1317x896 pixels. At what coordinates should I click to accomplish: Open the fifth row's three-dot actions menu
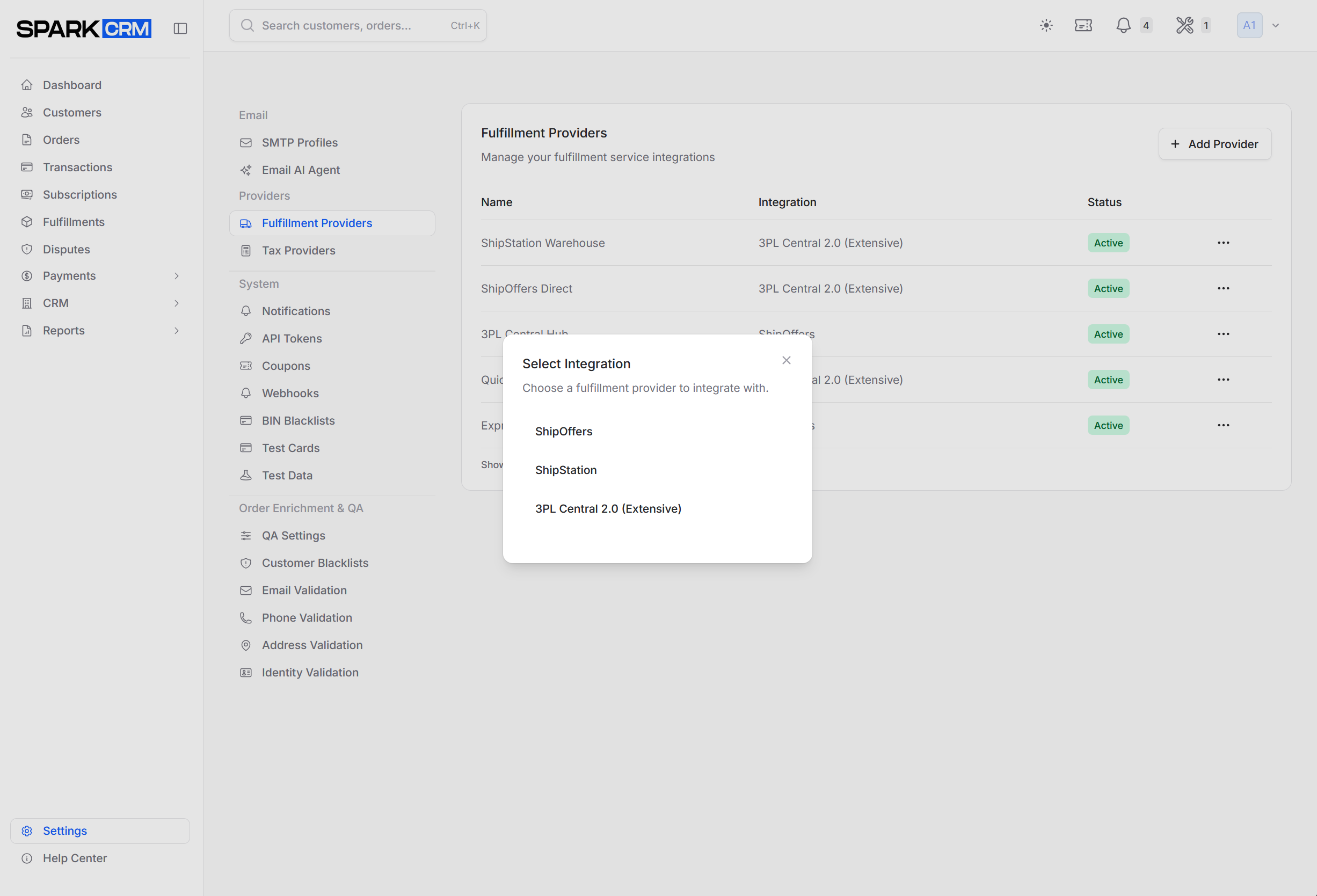(1223, 425)
